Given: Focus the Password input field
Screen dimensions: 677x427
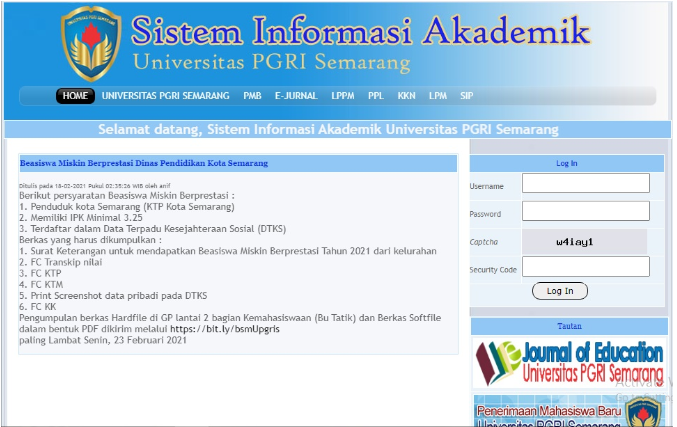Looking at the screenshot, I should coord(585,213).
